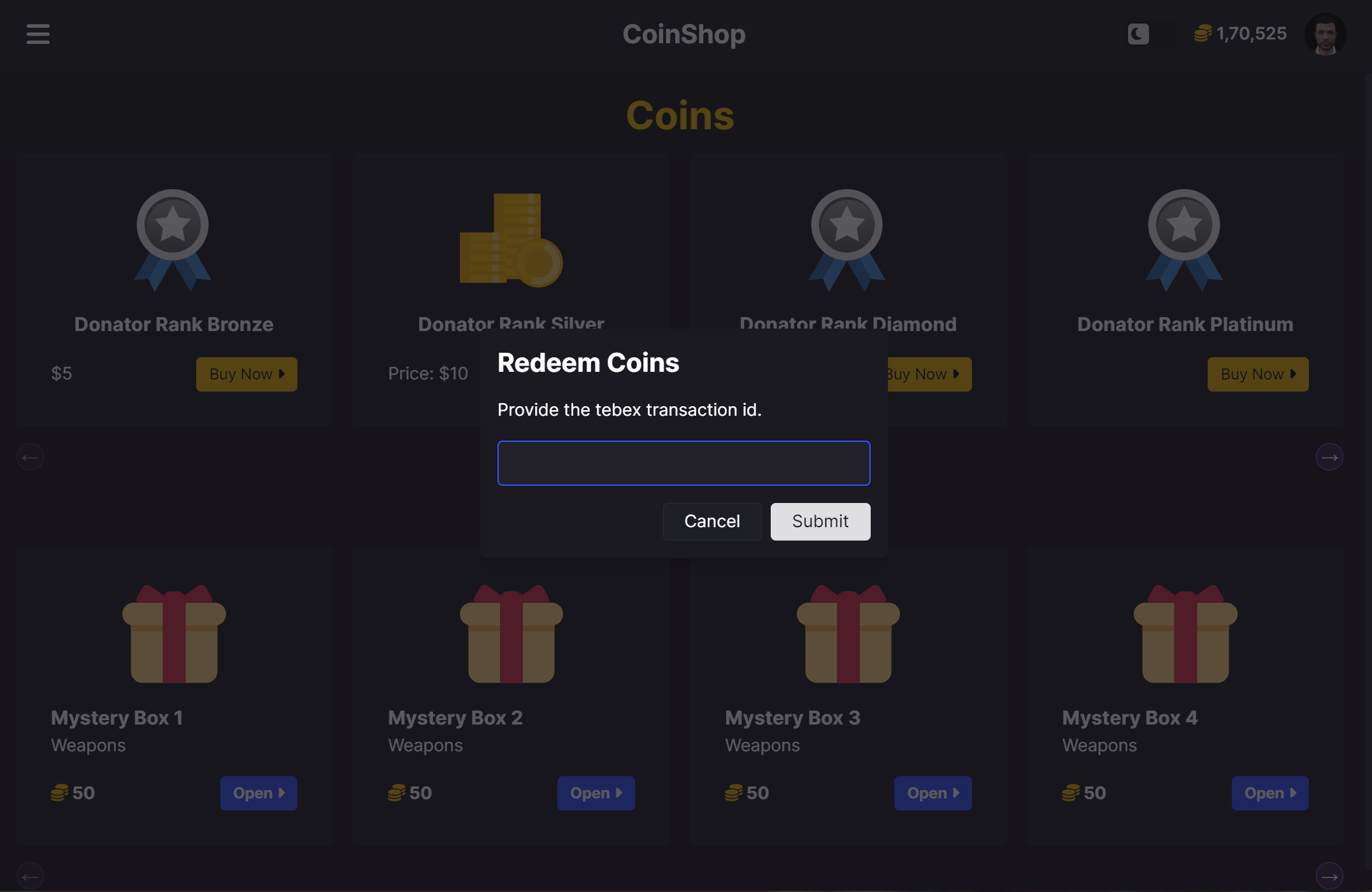Image resolution: width=1372 pixels, height=892 pixels.
Task: Open Mystery Box 4
Action: coord(1270,793)
